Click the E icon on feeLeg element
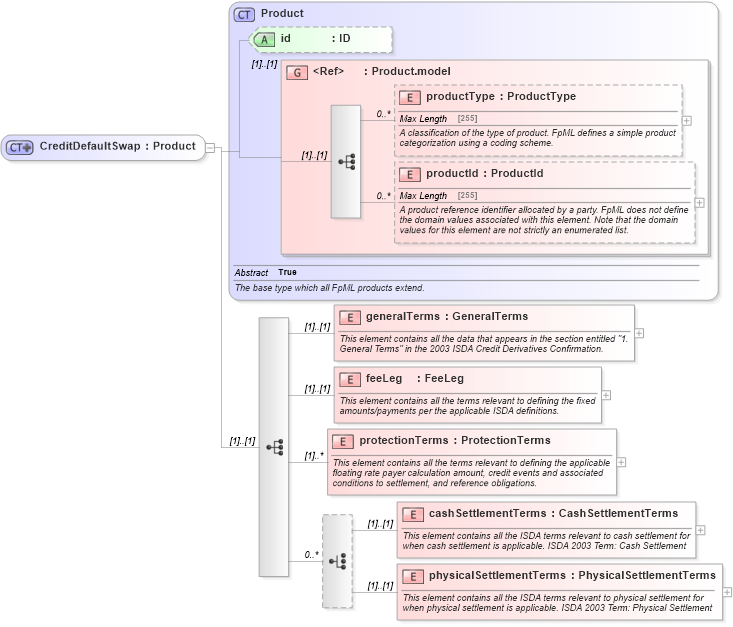 click(350, 380)
